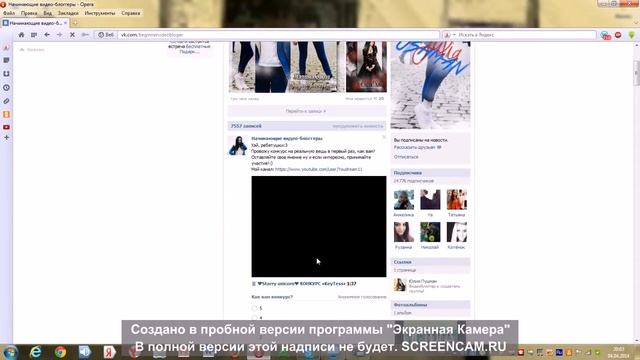The height and width of the screenshot is (360, 640).
Task: Click the Веб site badge in address bar
Action: (x=106, y=35)
